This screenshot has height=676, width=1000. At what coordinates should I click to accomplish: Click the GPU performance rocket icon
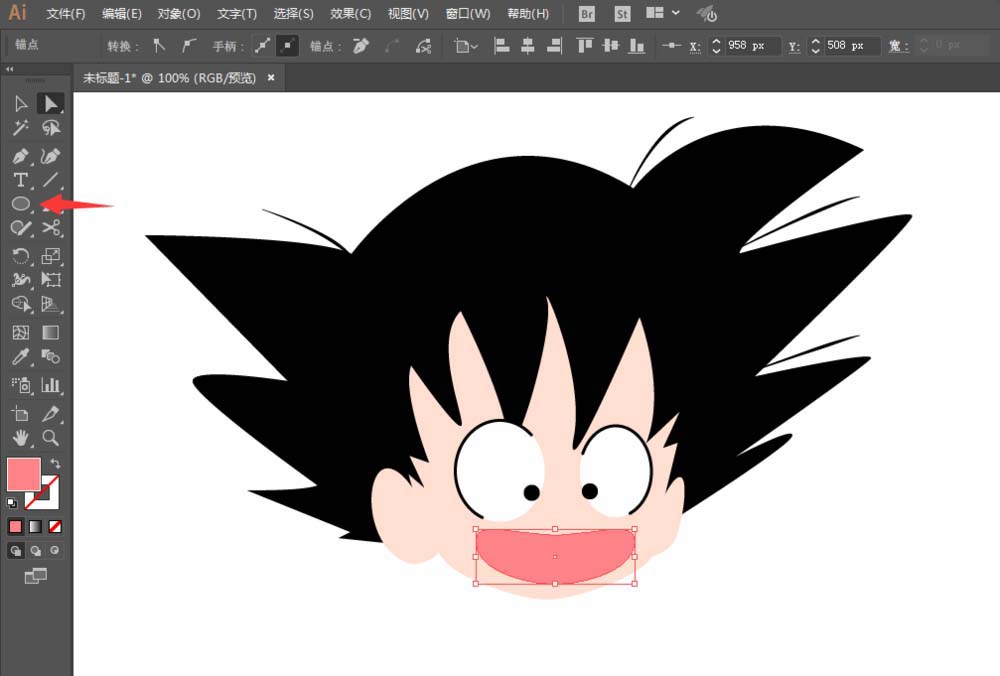[707, 13]
